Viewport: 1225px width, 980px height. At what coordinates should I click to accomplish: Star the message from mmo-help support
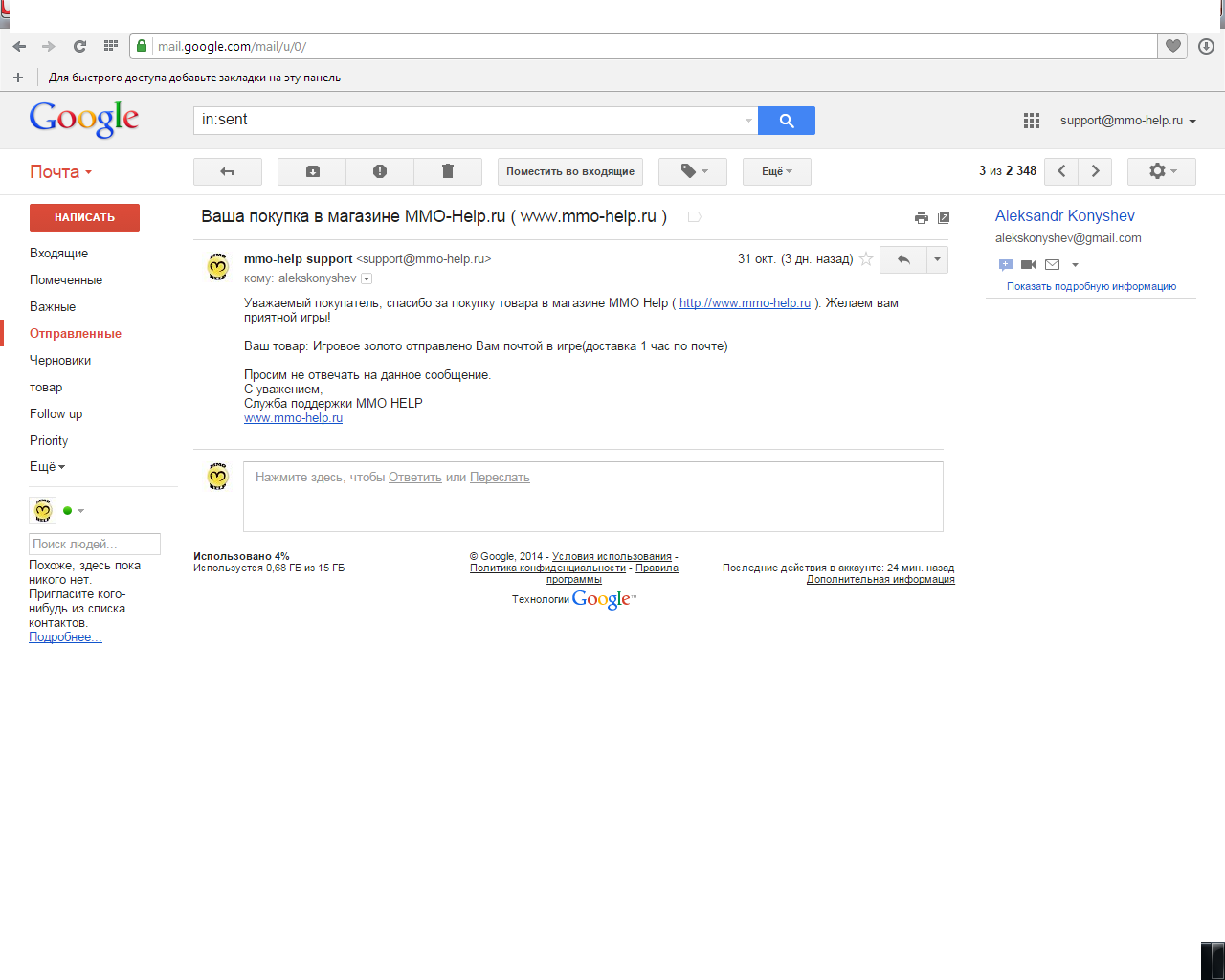tap(866, 259)
